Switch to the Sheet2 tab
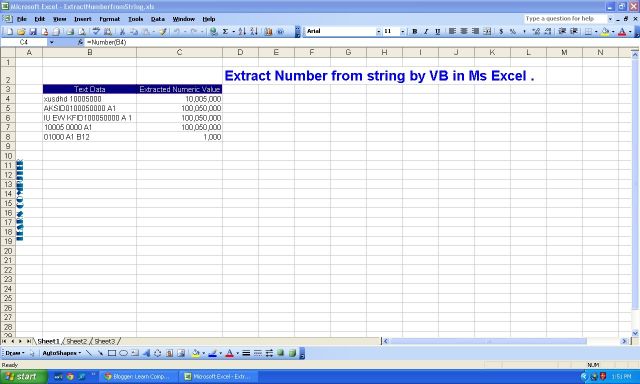 point(77,341)
